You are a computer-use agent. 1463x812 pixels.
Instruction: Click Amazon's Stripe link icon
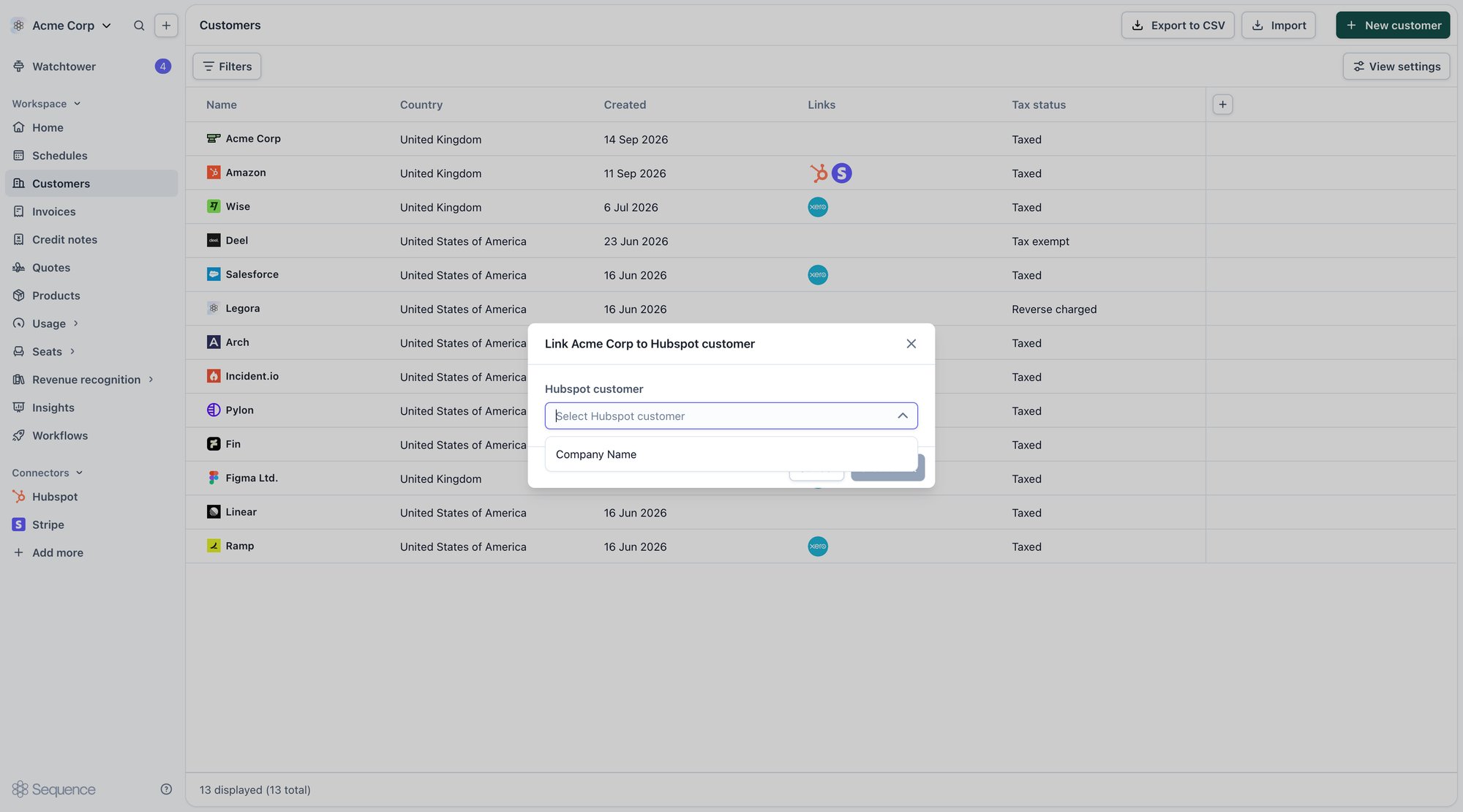(842, 173)
